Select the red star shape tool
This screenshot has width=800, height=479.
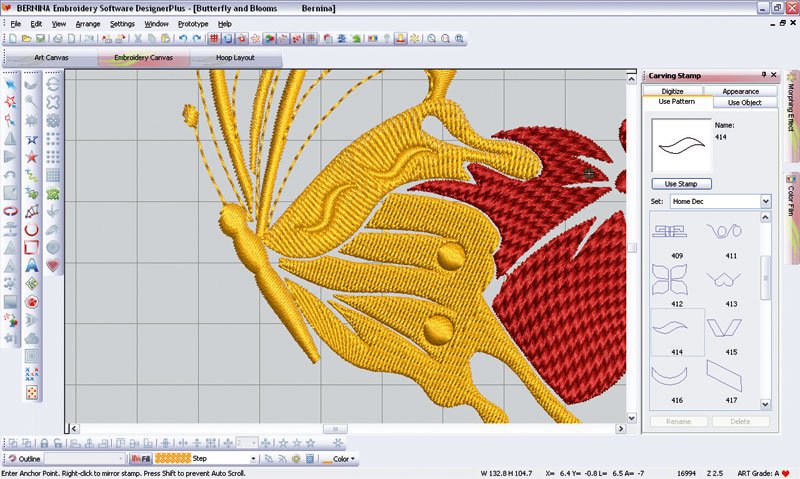pos(32,157)
